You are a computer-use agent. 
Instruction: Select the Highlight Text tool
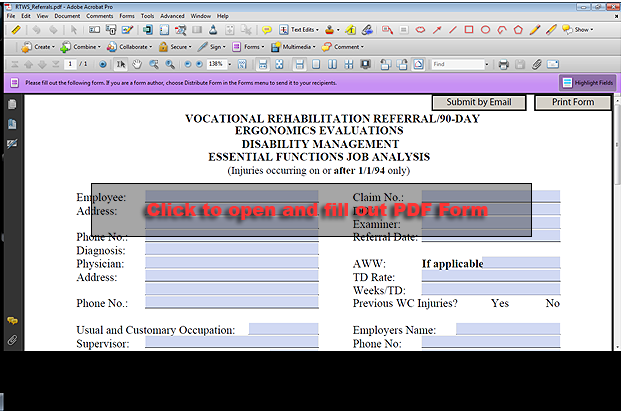click(350, 30)
